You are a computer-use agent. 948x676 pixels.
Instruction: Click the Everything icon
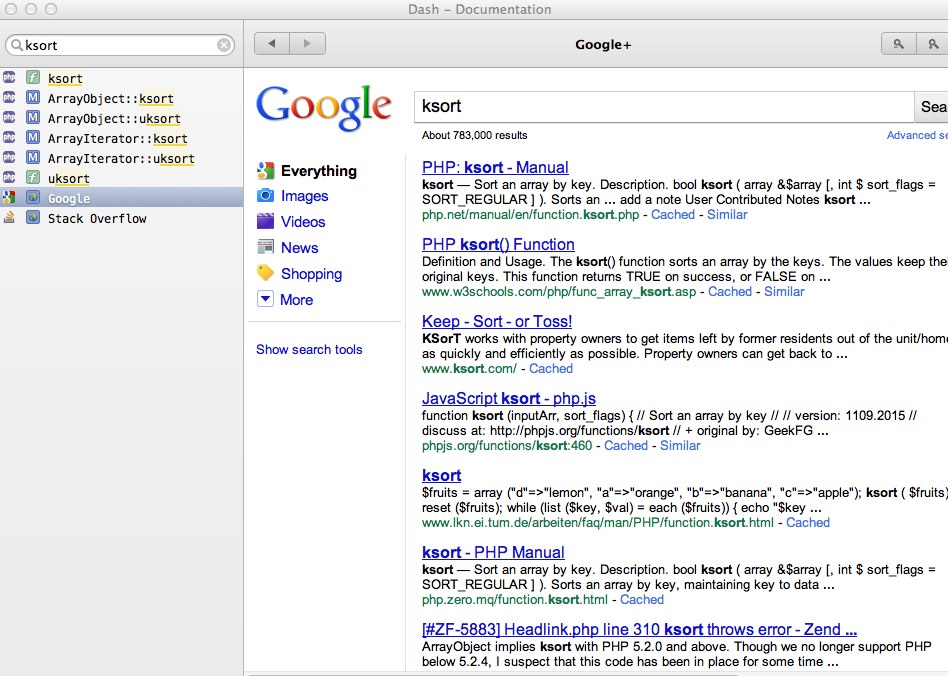pyautogui.click(x=265, y=171)
